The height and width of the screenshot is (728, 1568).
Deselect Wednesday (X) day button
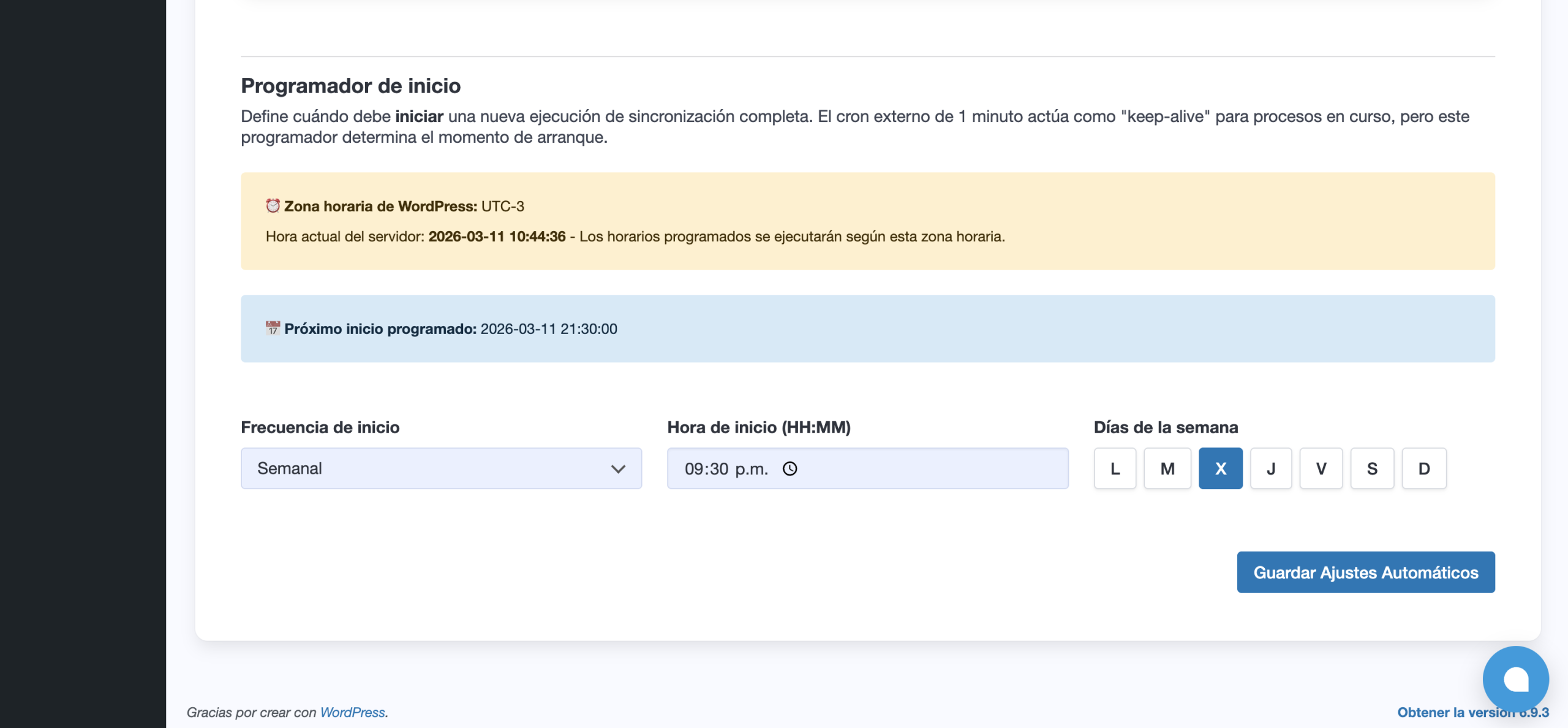point(1221,469)
